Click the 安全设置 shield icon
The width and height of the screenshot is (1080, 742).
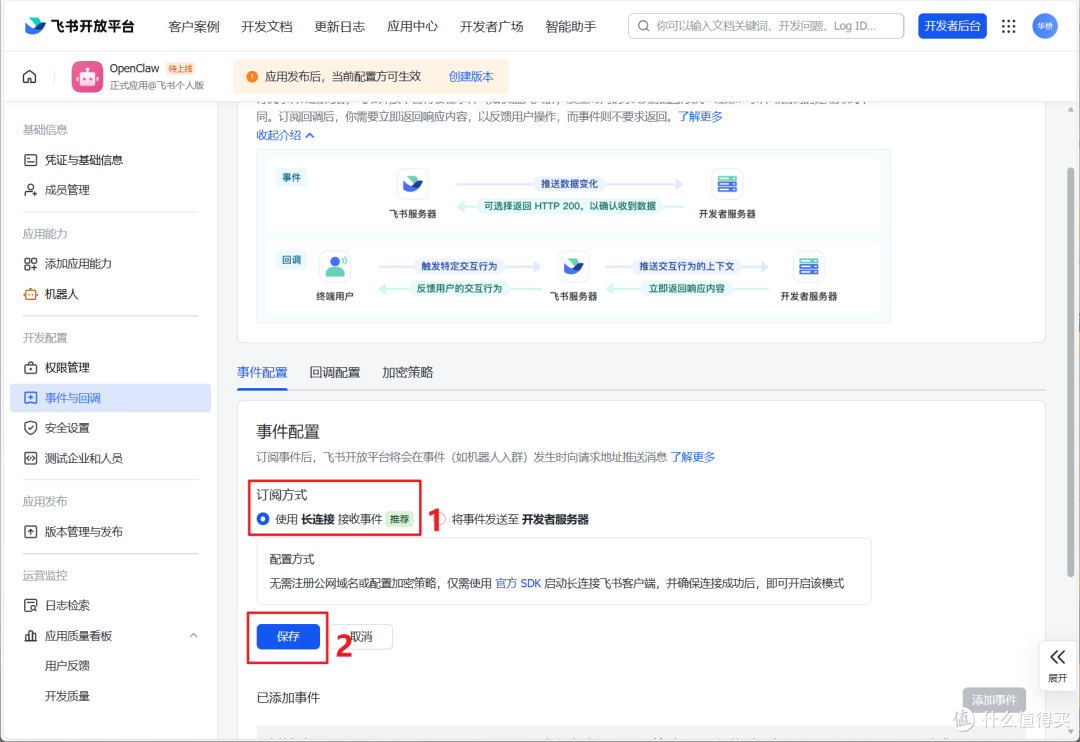[x=30, y=428]
